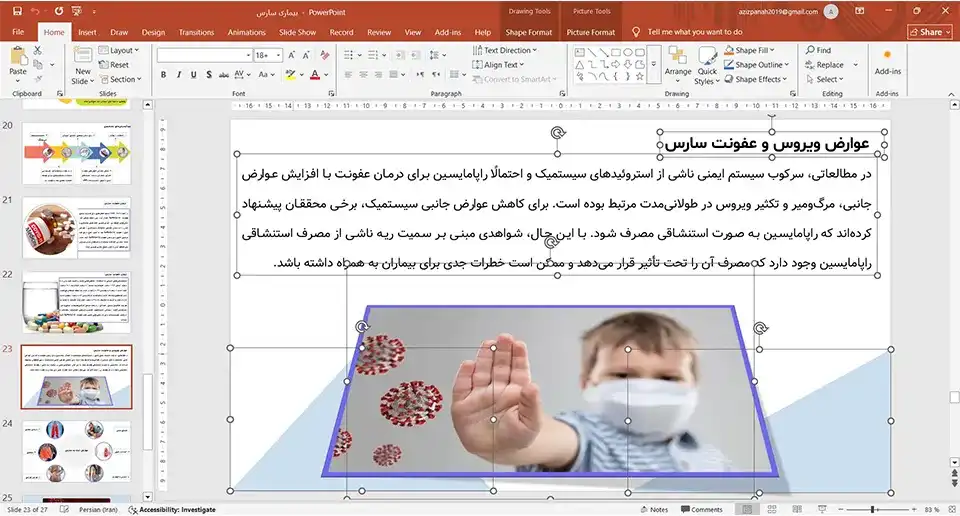Switch to the Picture Format tab
960x516 pixels.
[x=591, y=32]
